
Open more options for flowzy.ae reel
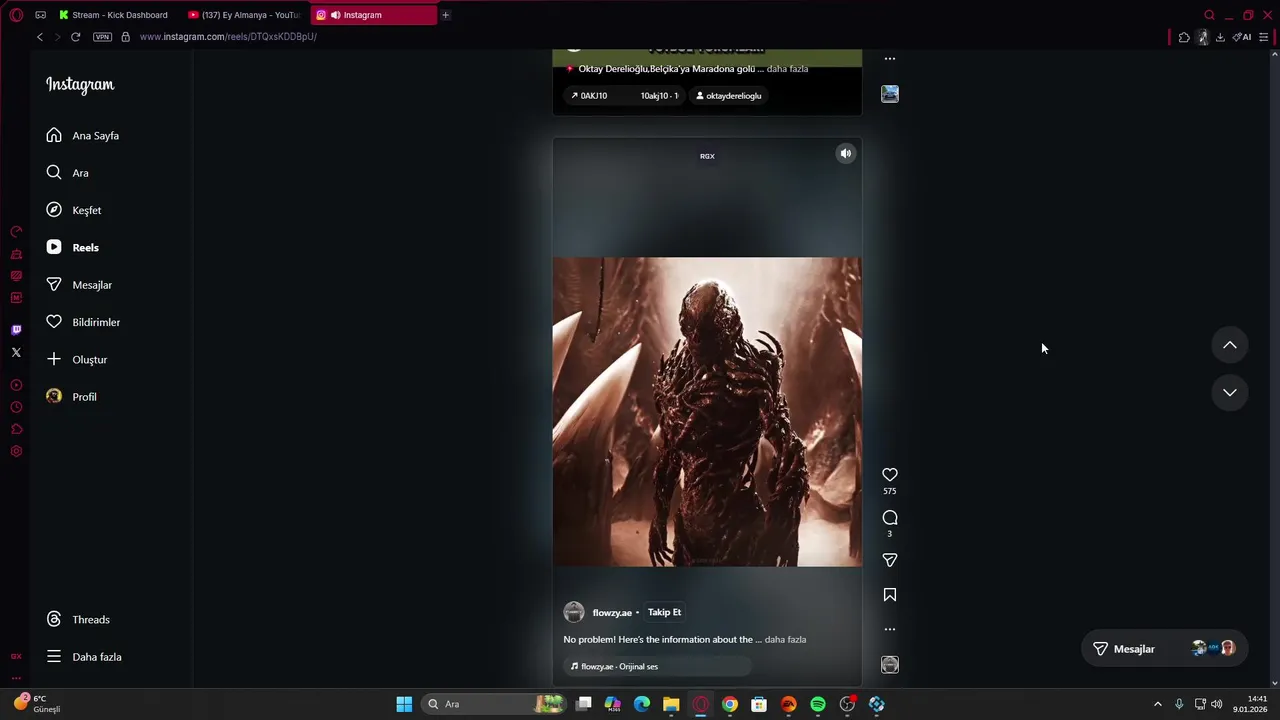click(890, 629)
